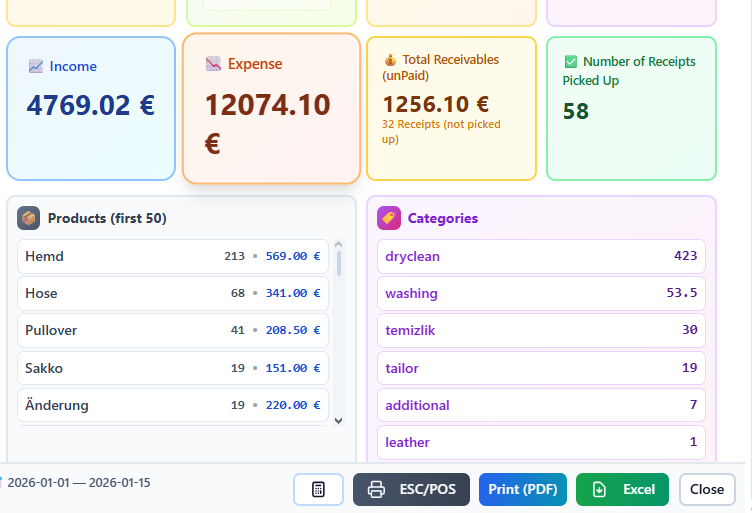Click the Products box icon
The width and height of the screenshot is (752, 513).
click(x=29, y=218)
